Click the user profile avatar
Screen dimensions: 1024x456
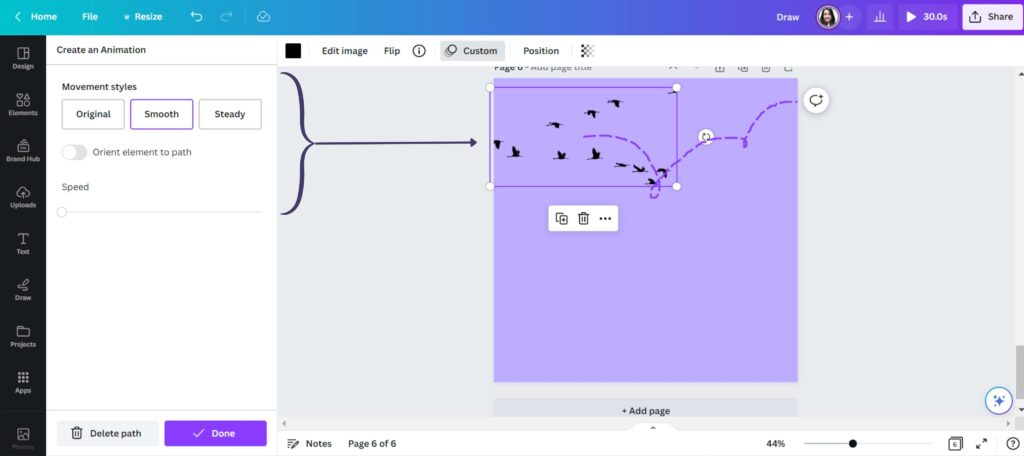coord(827,17)
